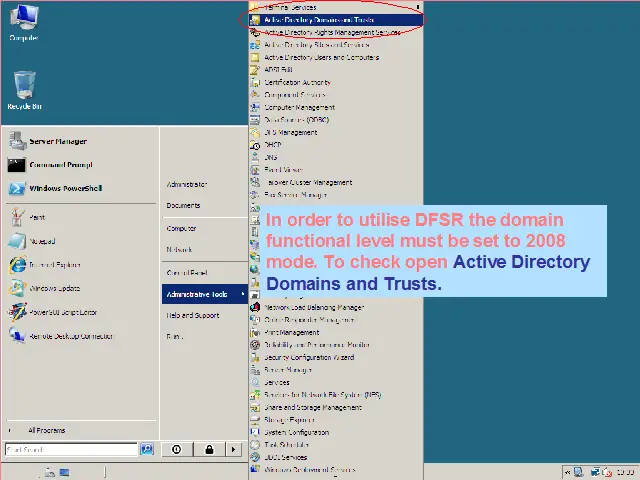The height and width of the screenshot is (480, 640).
Task: Open Failover Cluster Management
Action: [x=336, y=182]
